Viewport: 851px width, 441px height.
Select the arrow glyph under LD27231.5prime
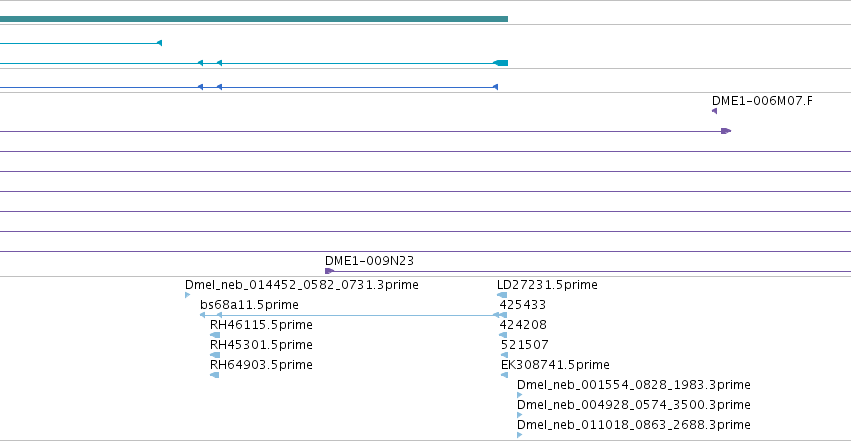click(502, 295)
